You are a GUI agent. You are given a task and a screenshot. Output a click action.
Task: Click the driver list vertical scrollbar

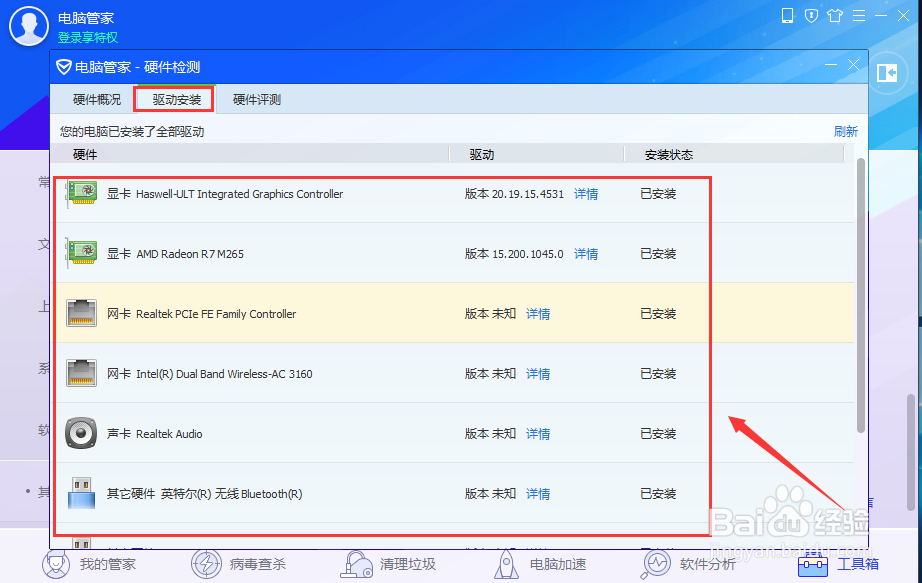tap(861, 295)
